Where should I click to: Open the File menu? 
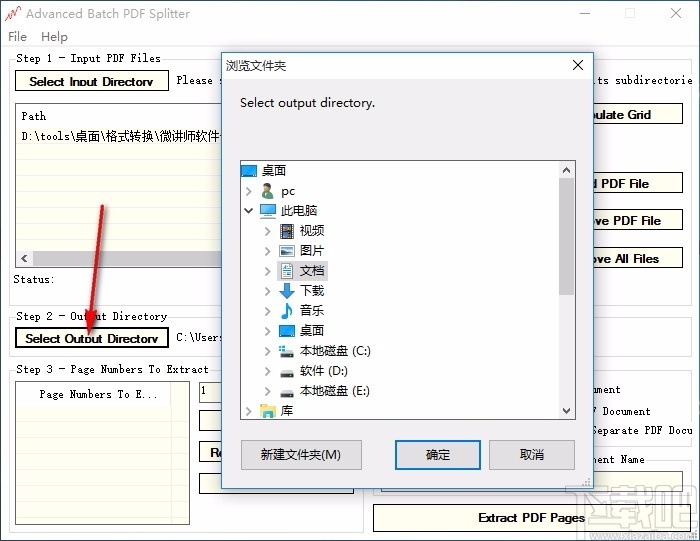(x=17, y=37)
